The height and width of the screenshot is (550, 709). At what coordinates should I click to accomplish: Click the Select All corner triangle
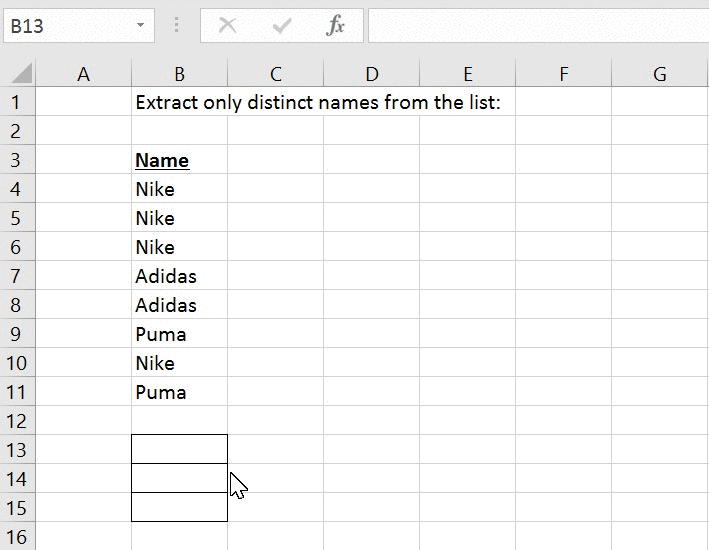[x=20, y=73]
